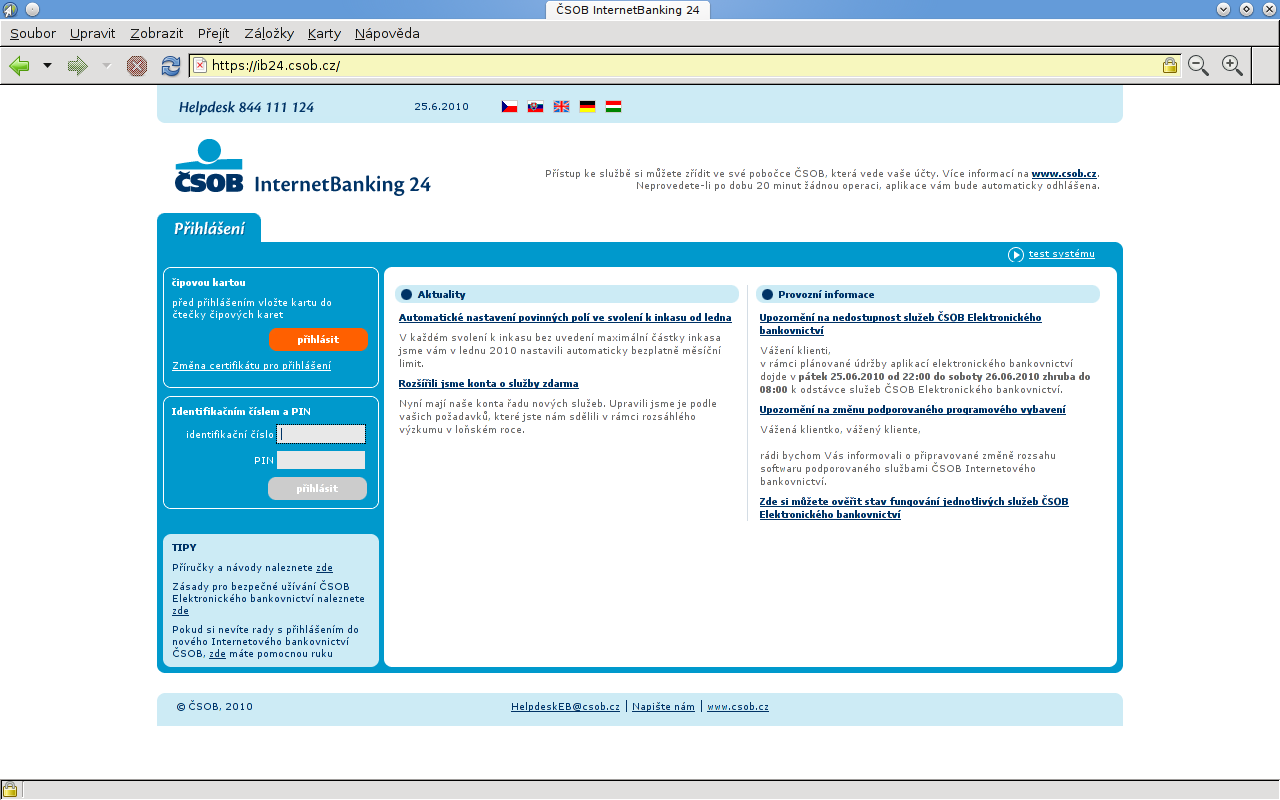Click the date 25.6.2010 text
Screen dimensions: 1280x800
441,106
